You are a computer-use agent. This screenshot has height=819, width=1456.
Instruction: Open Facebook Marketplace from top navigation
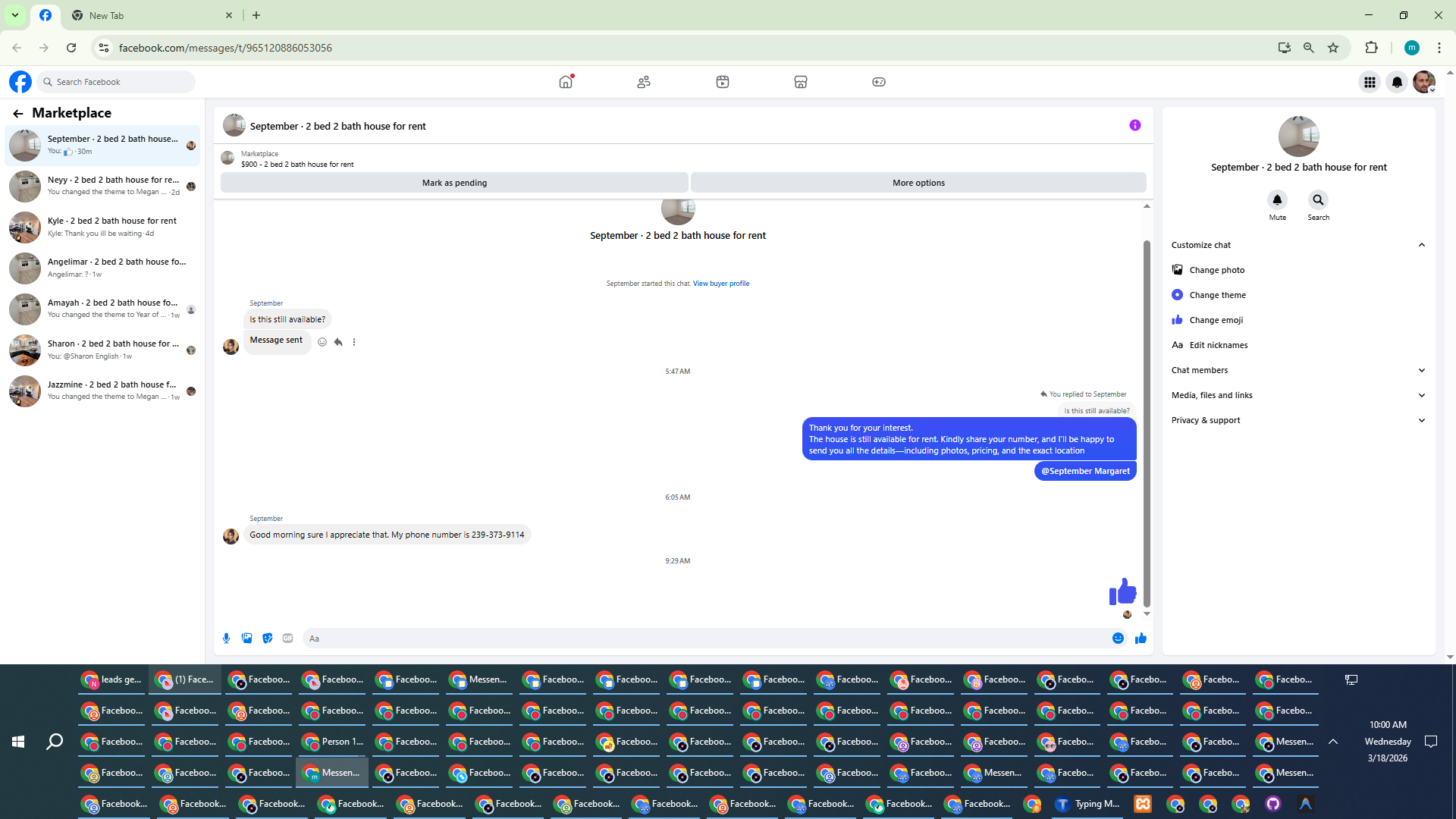800,82
